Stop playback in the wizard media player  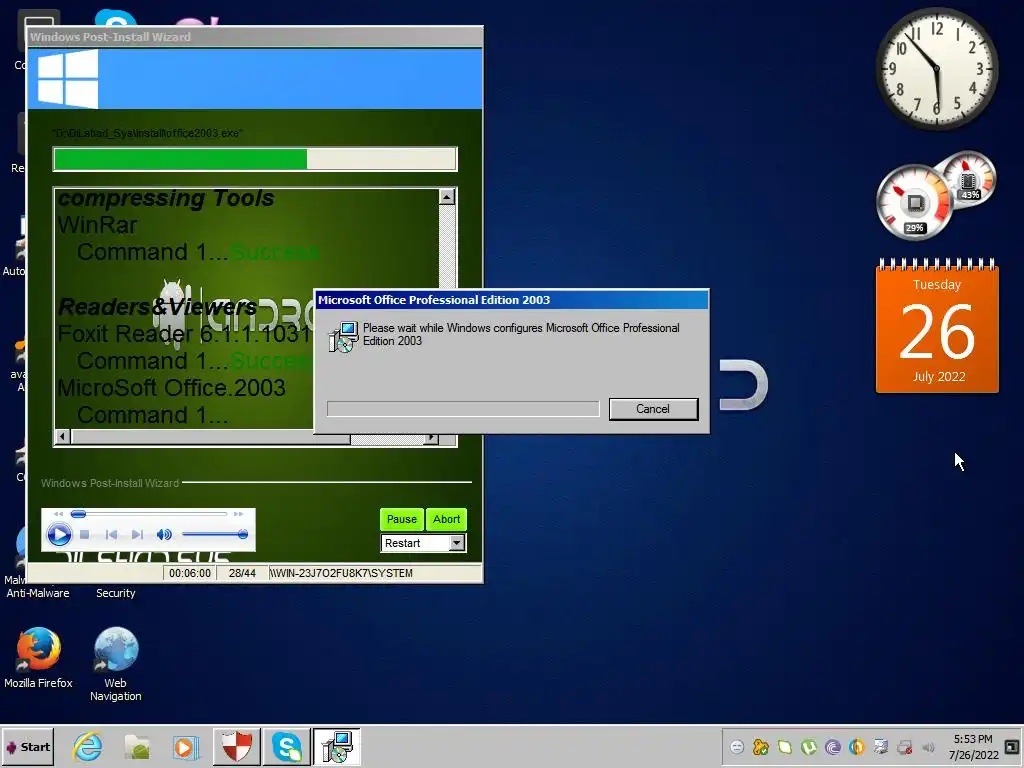click(x=84, y=535)
